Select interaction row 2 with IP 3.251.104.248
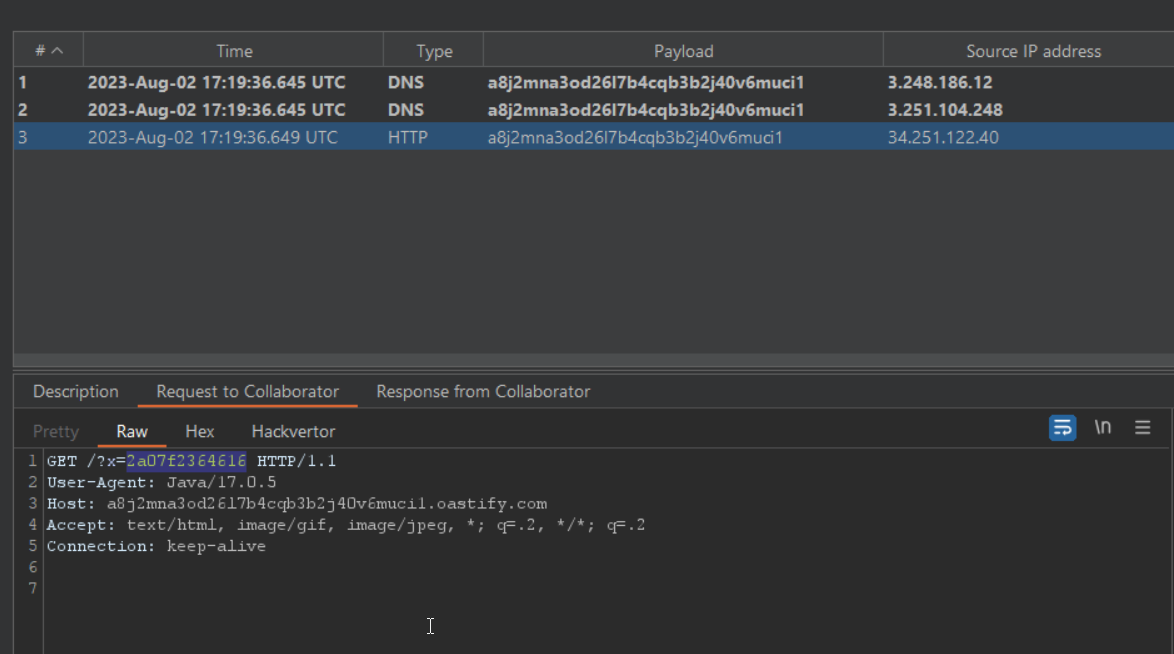 click(594, 110)
